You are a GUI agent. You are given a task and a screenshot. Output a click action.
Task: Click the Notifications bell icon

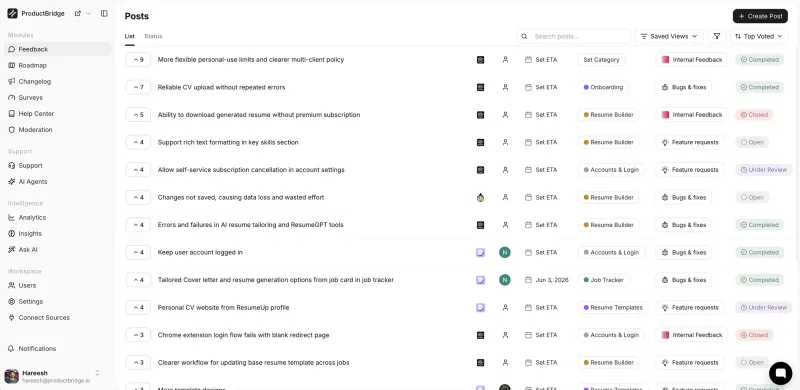11,349
